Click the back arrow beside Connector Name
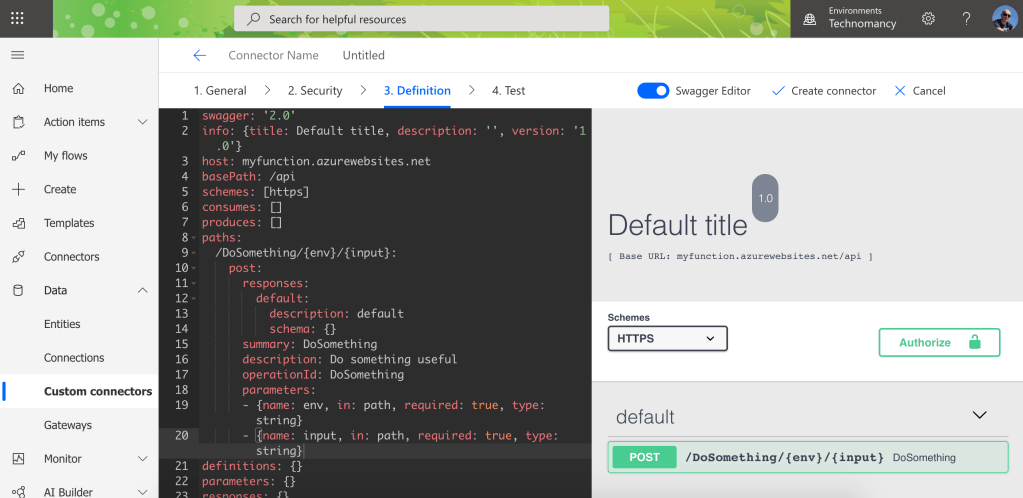 [x=200, y=55]
